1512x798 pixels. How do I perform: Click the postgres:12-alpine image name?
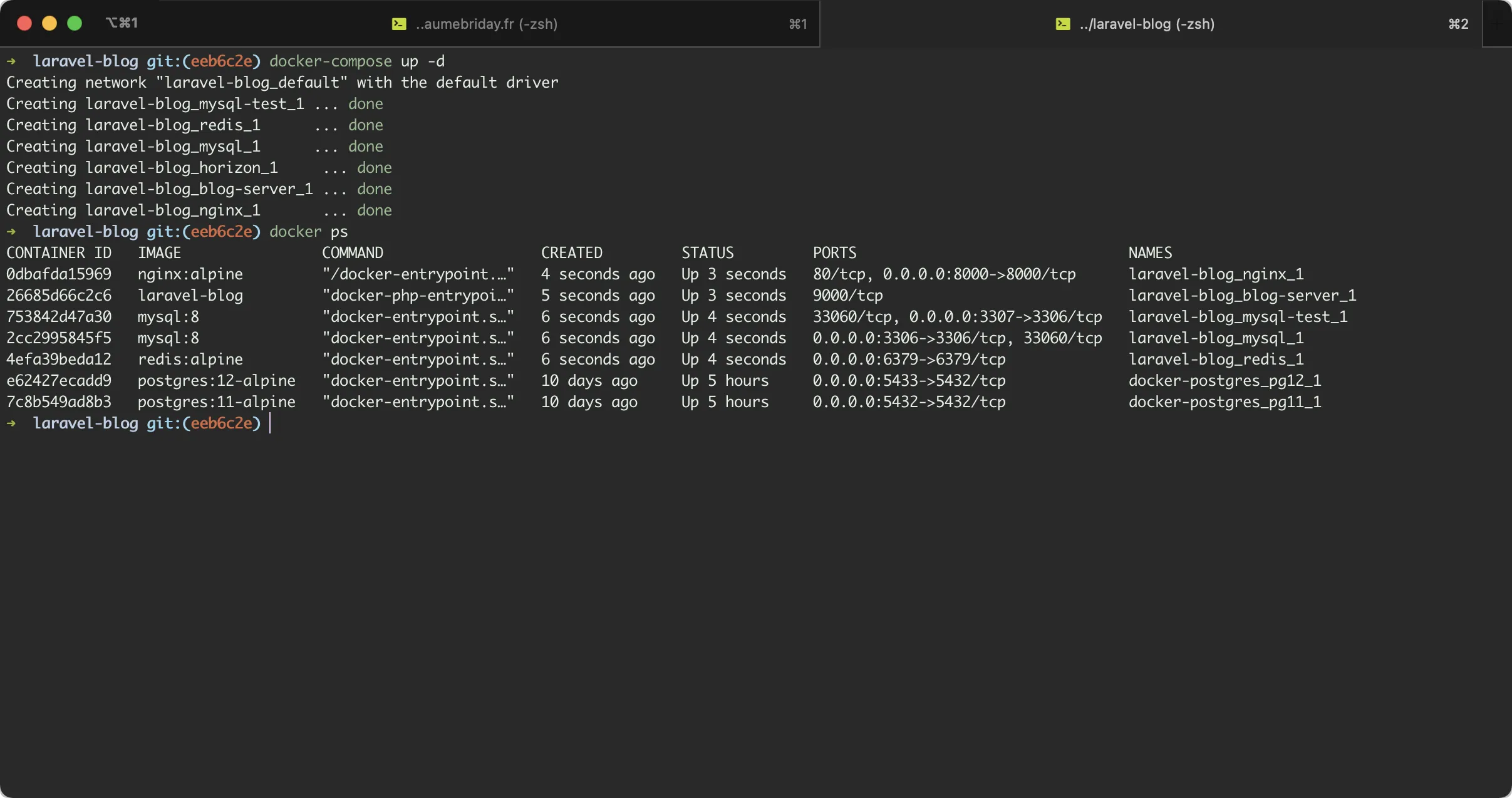coord(216,381)
